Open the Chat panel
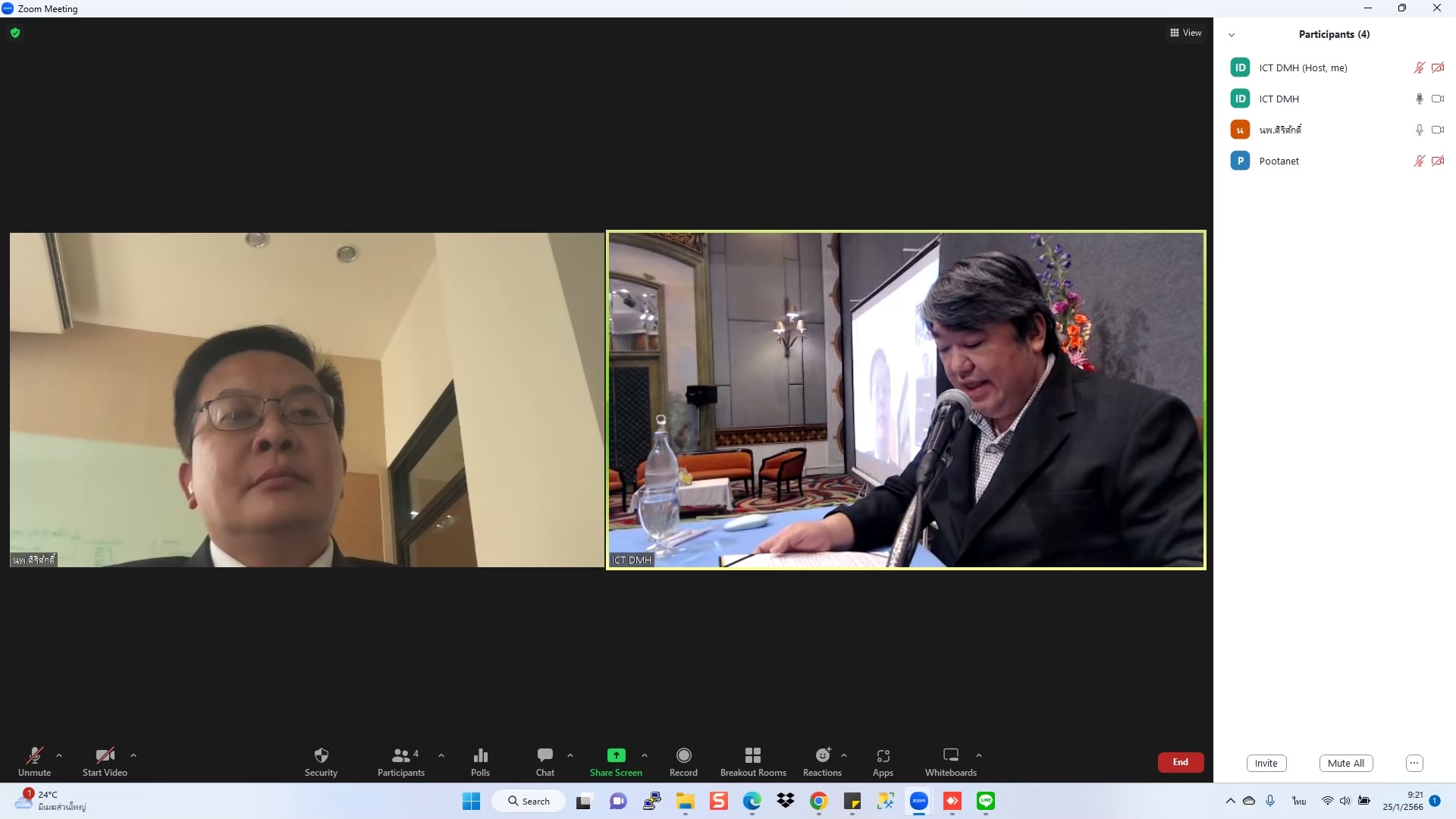 [544, 761]
